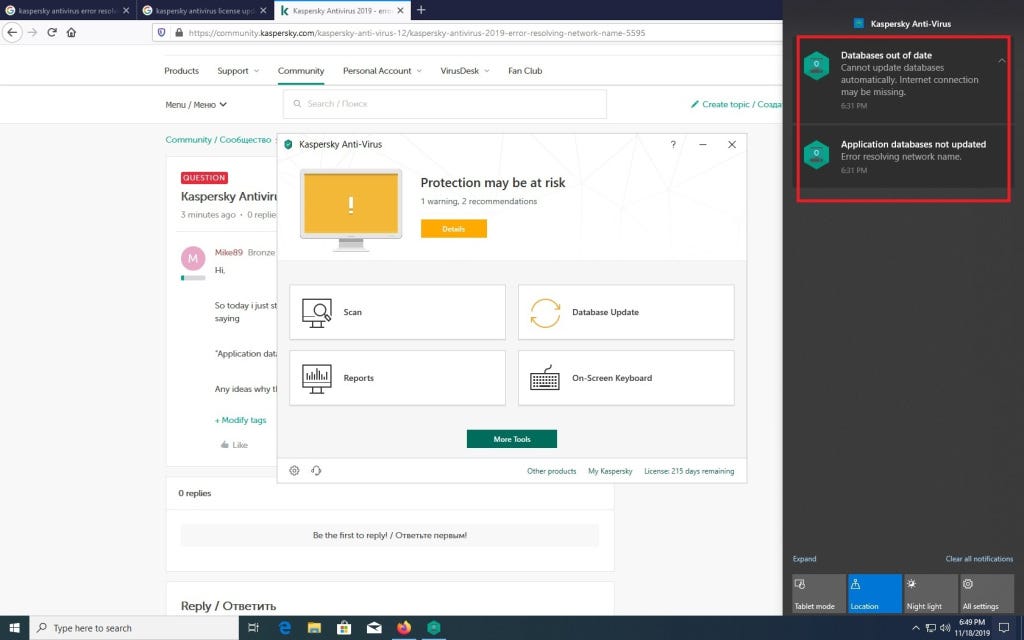Show hidden system tray icons

(916, 628)
